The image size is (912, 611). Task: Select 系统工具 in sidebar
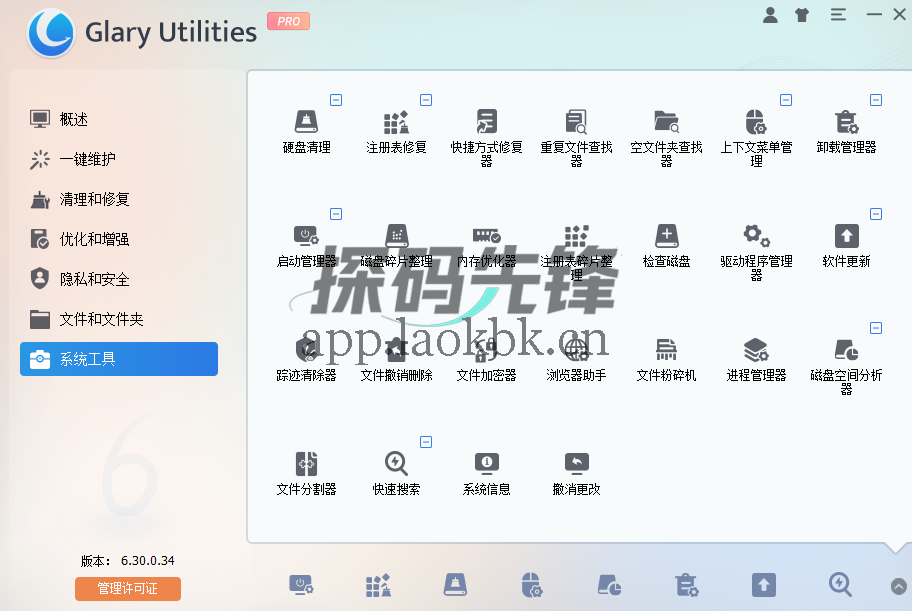coord(119,359)
